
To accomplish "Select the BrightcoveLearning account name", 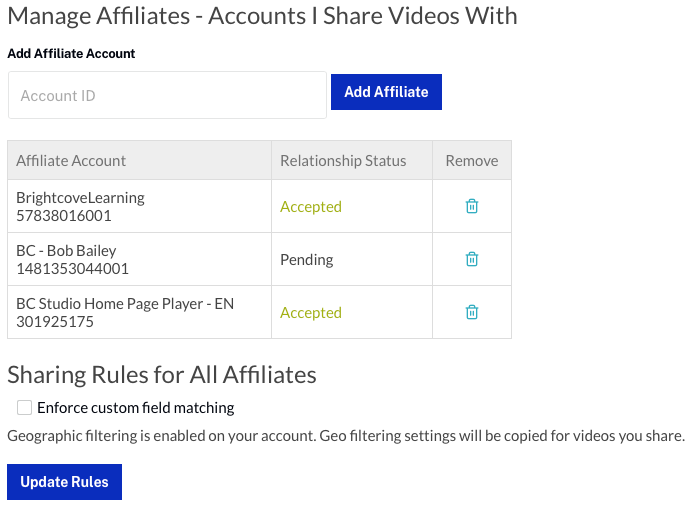I will (x=80, y=198).
